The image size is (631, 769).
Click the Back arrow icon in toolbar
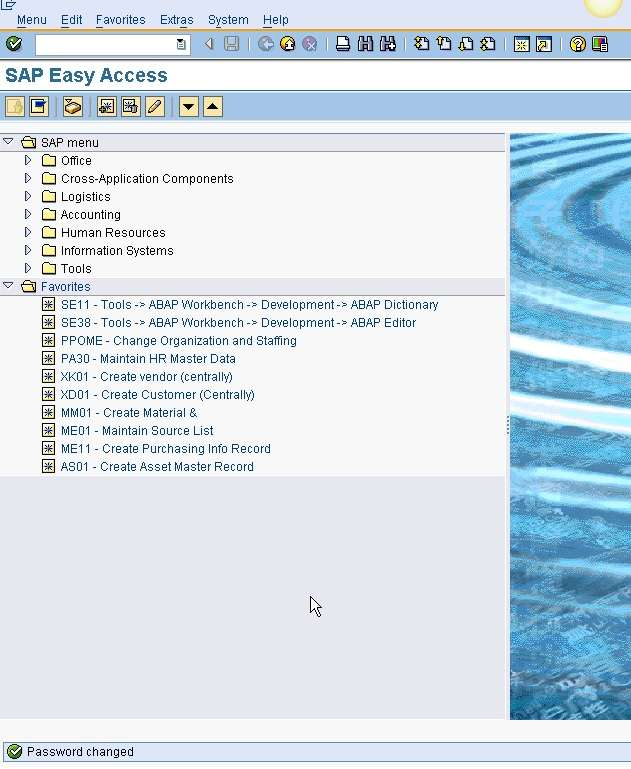[209, 44]
